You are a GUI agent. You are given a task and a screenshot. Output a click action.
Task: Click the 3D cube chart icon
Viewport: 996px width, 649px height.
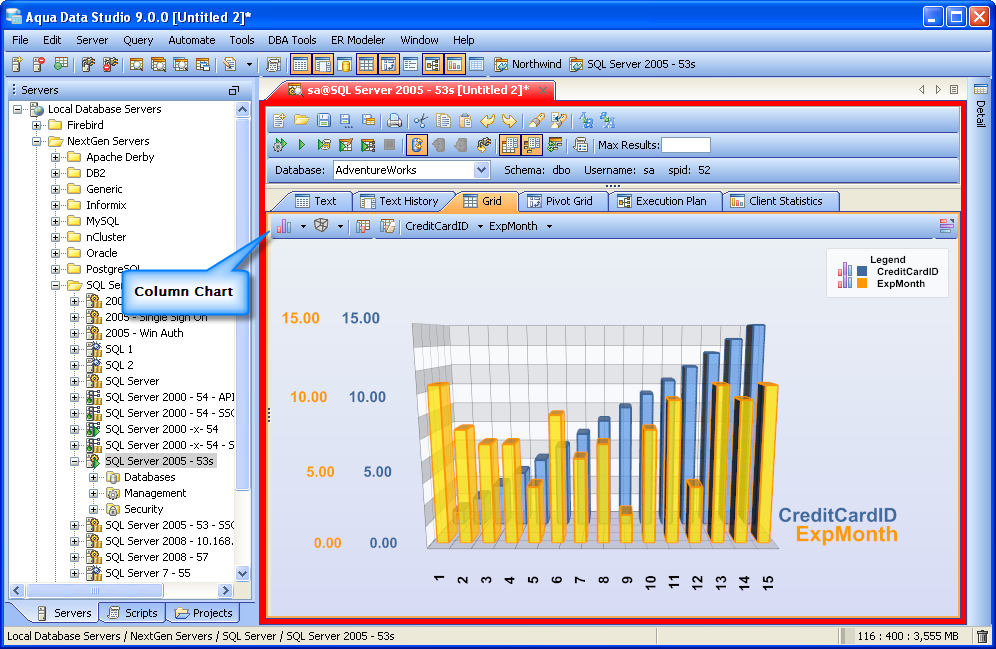point(321,225)
